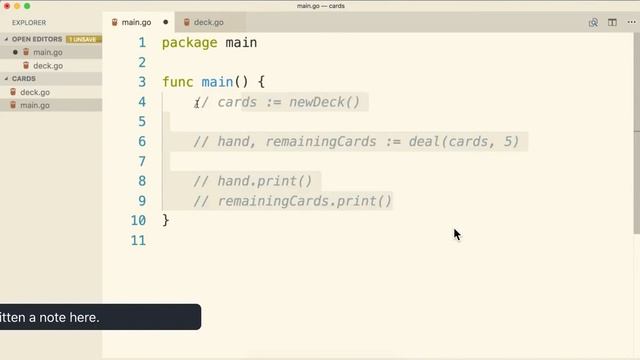Click the Go icon on the main.go tab

pyautogui.click(x=115, y=22)
